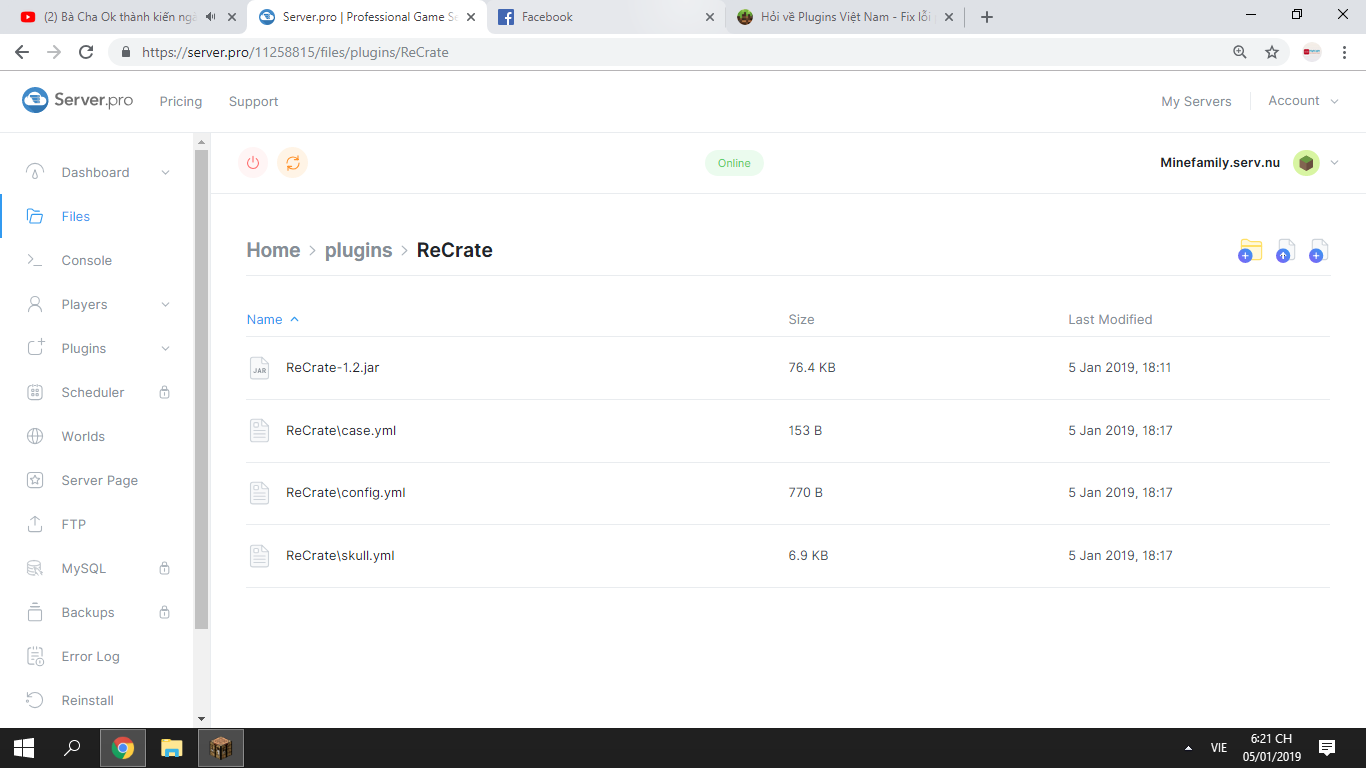The width and height of the screenshot is (1366, 768).
Task: Go to the Pricing page
Action: click(181, 101)
